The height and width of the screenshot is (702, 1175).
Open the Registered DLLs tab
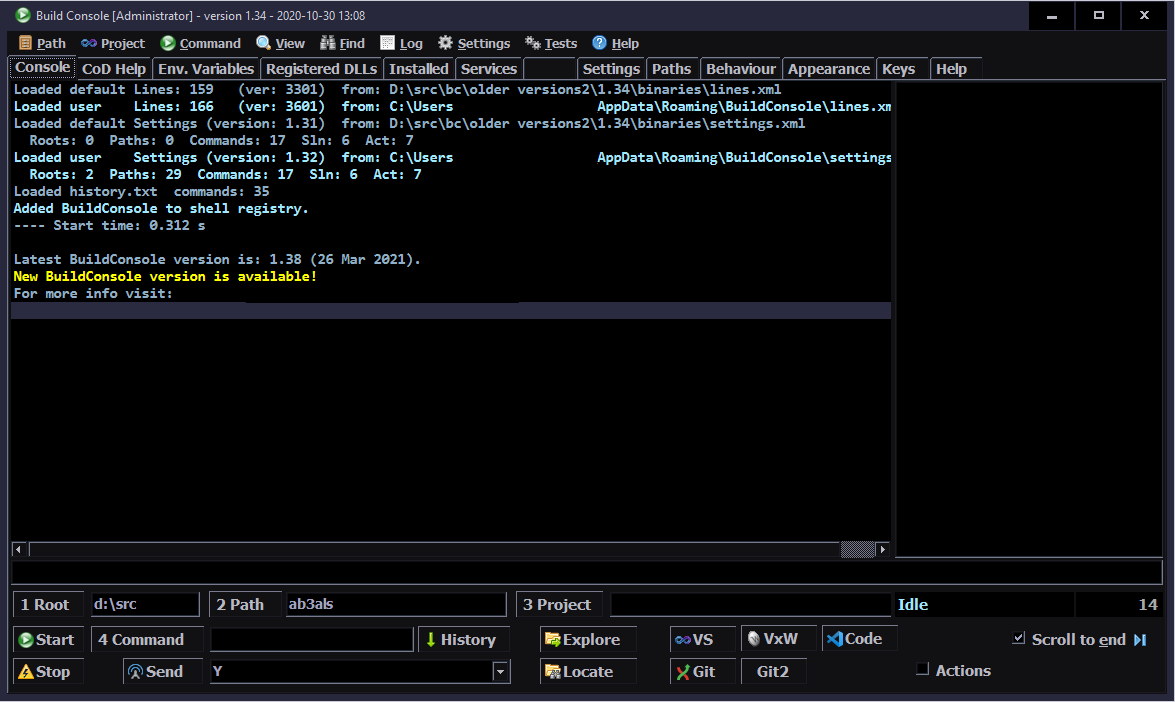click(321, 69)
